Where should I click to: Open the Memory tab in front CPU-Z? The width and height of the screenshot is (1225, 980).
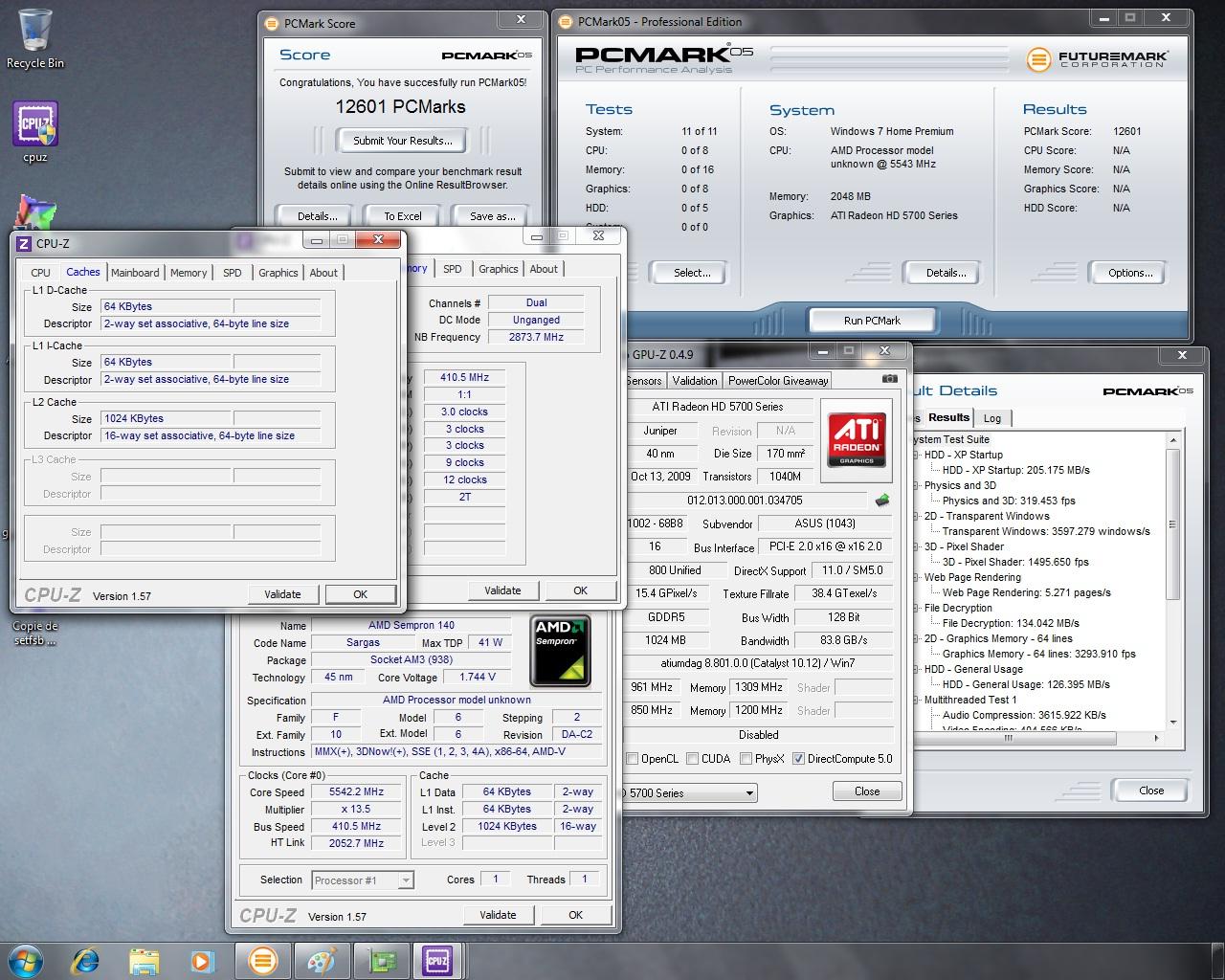[189, 273]
